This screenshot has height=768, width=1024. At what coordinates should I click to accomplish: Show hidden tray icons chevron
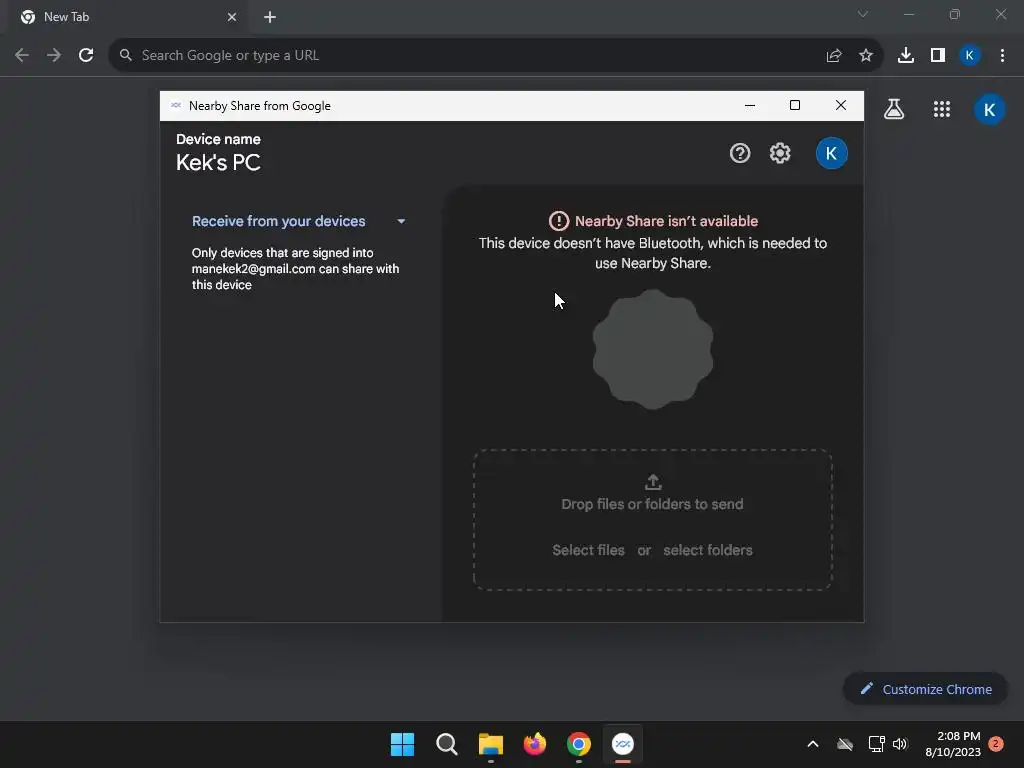pos(813,744)
